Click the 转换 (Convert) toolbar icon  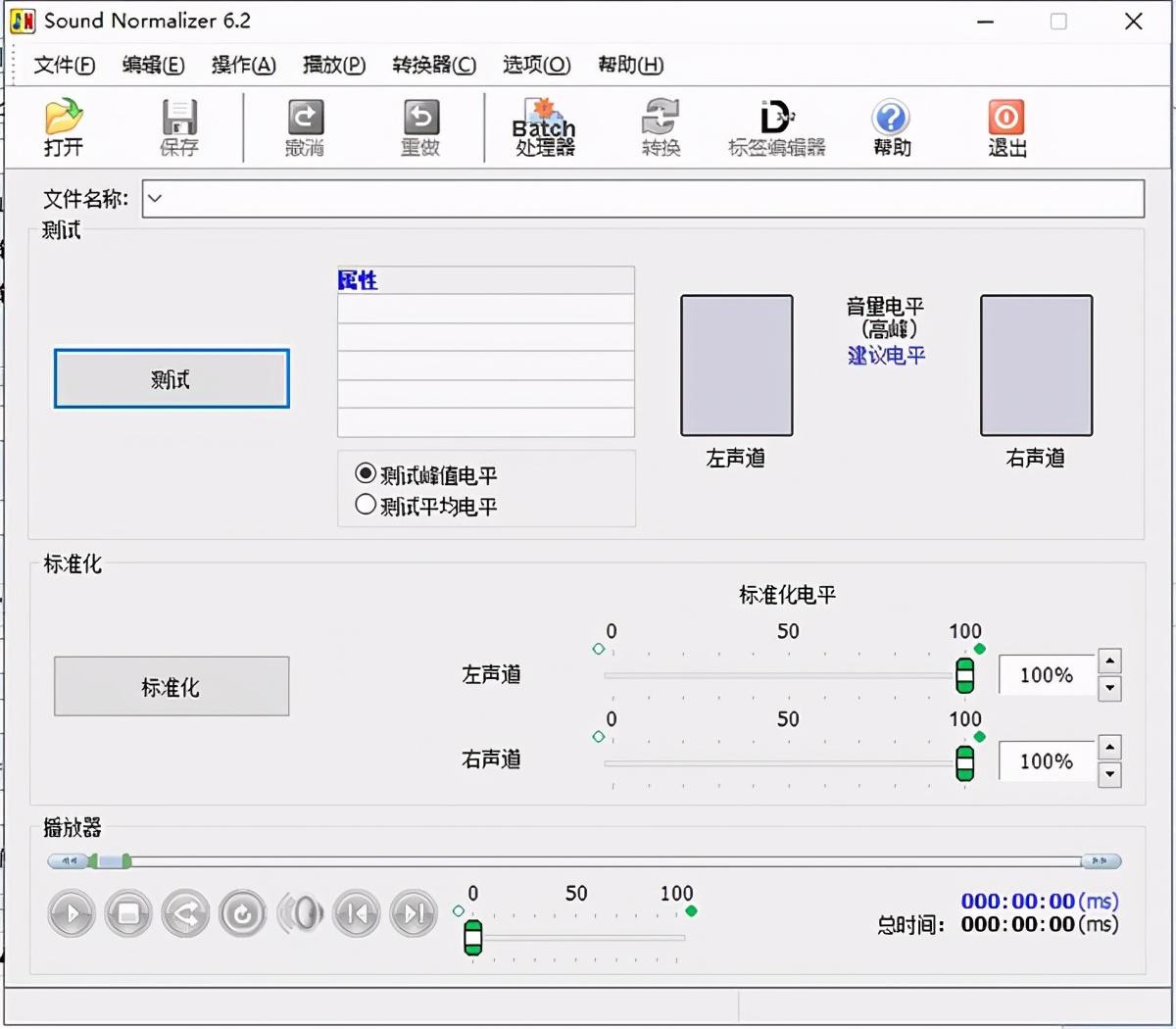click(x=661, y=127)
